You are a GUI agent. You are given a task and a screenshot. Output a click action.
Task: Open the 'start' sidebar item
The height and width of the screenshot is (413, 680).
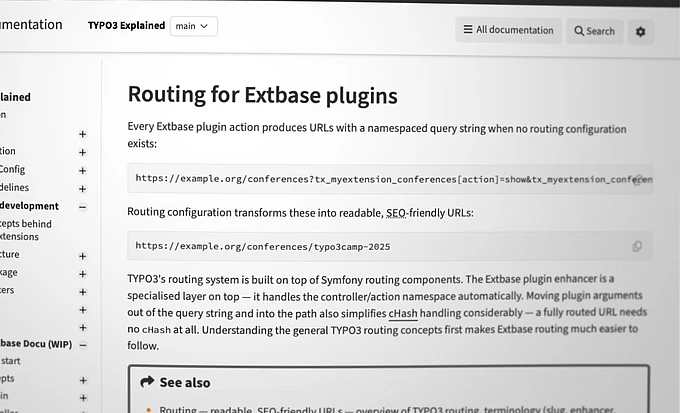coord(10,361)
